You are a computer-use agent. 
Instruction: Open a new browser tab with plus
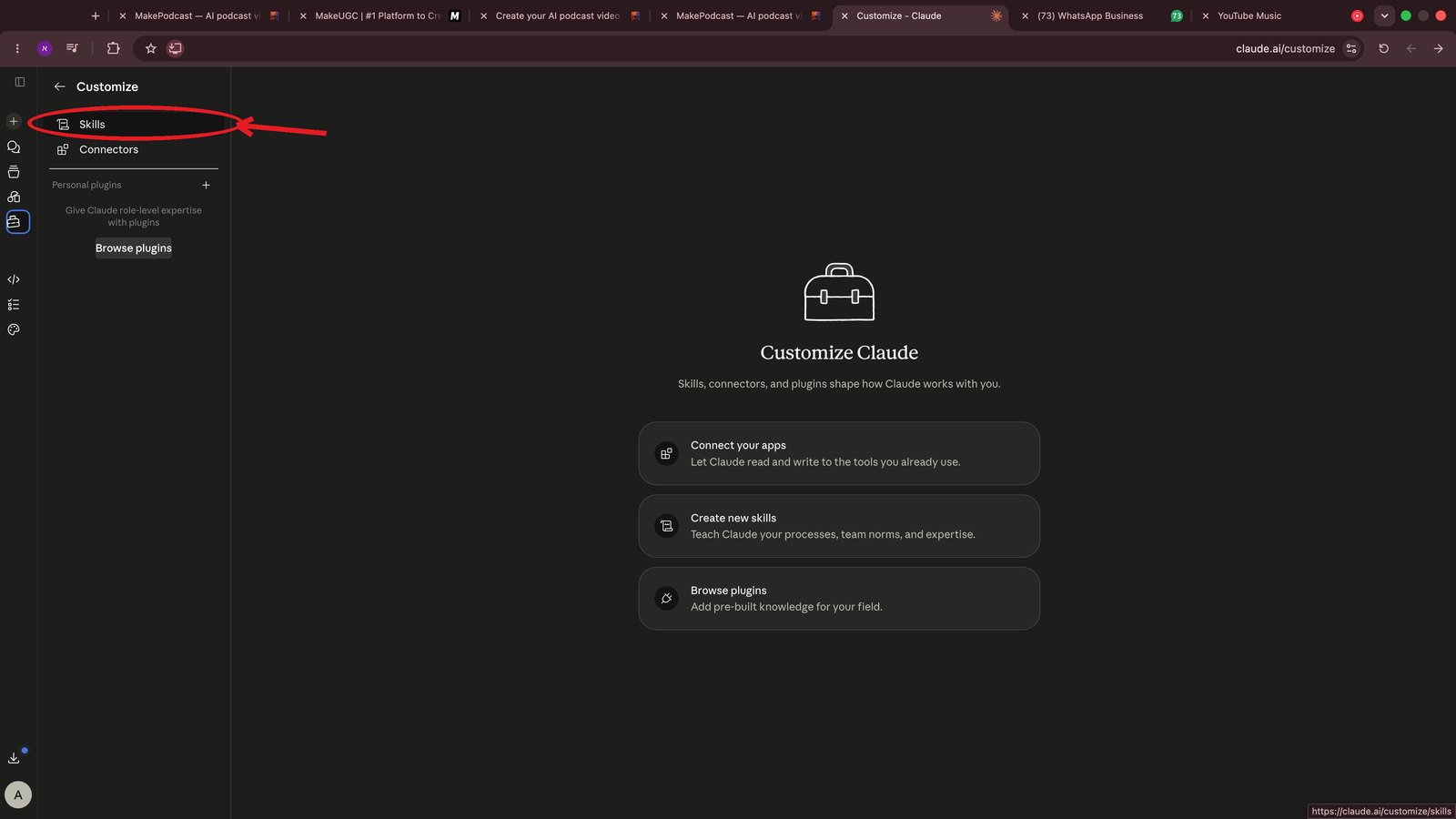point(96,15)
